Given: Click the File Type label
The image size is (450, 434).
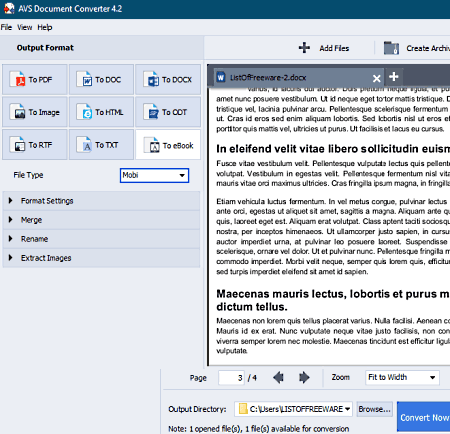Looking at the screenshot, I should 28,175.
